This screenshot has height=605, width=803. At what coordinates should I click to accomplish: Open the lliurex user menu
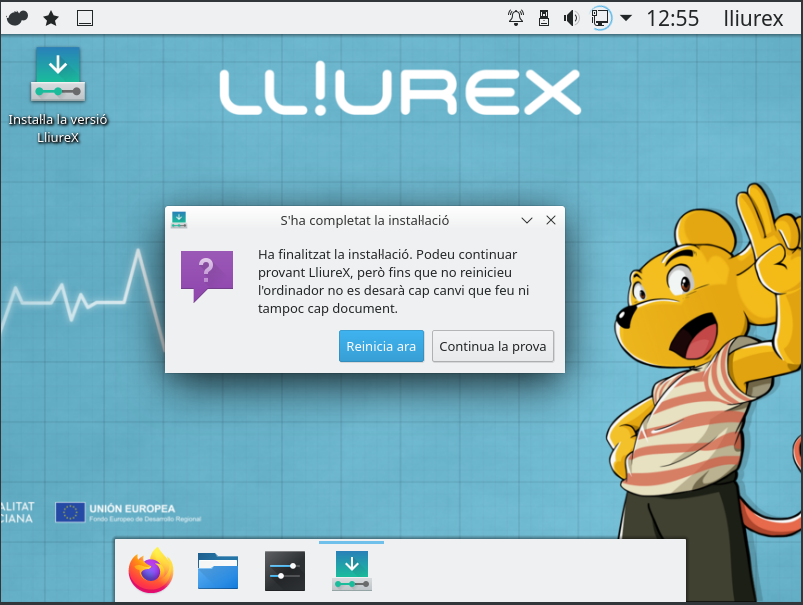point(753,18)
